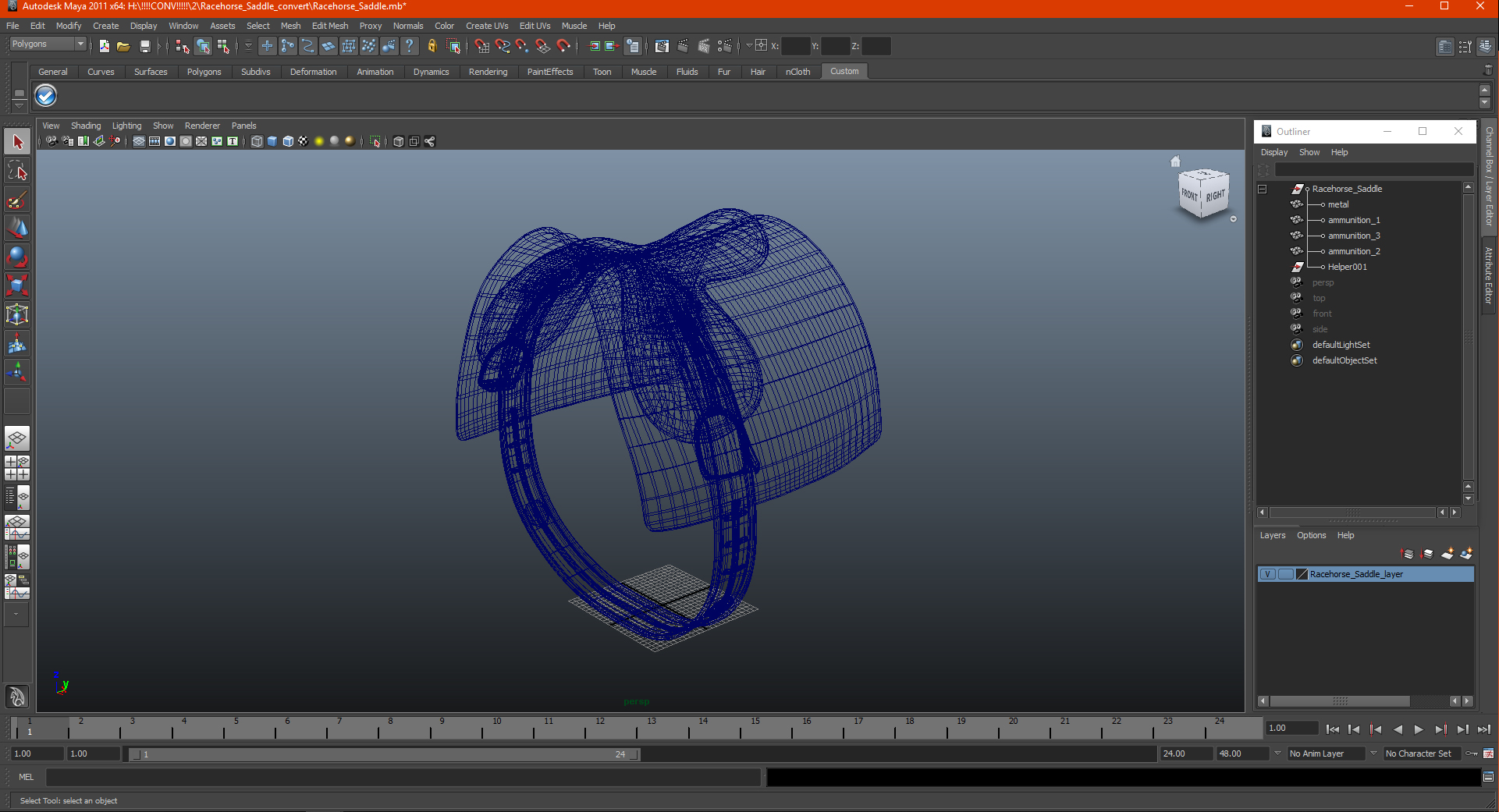Screen dimensions: 1499x812
Task: Select the Universal Manipulator tool
Action: click(17, 314)
